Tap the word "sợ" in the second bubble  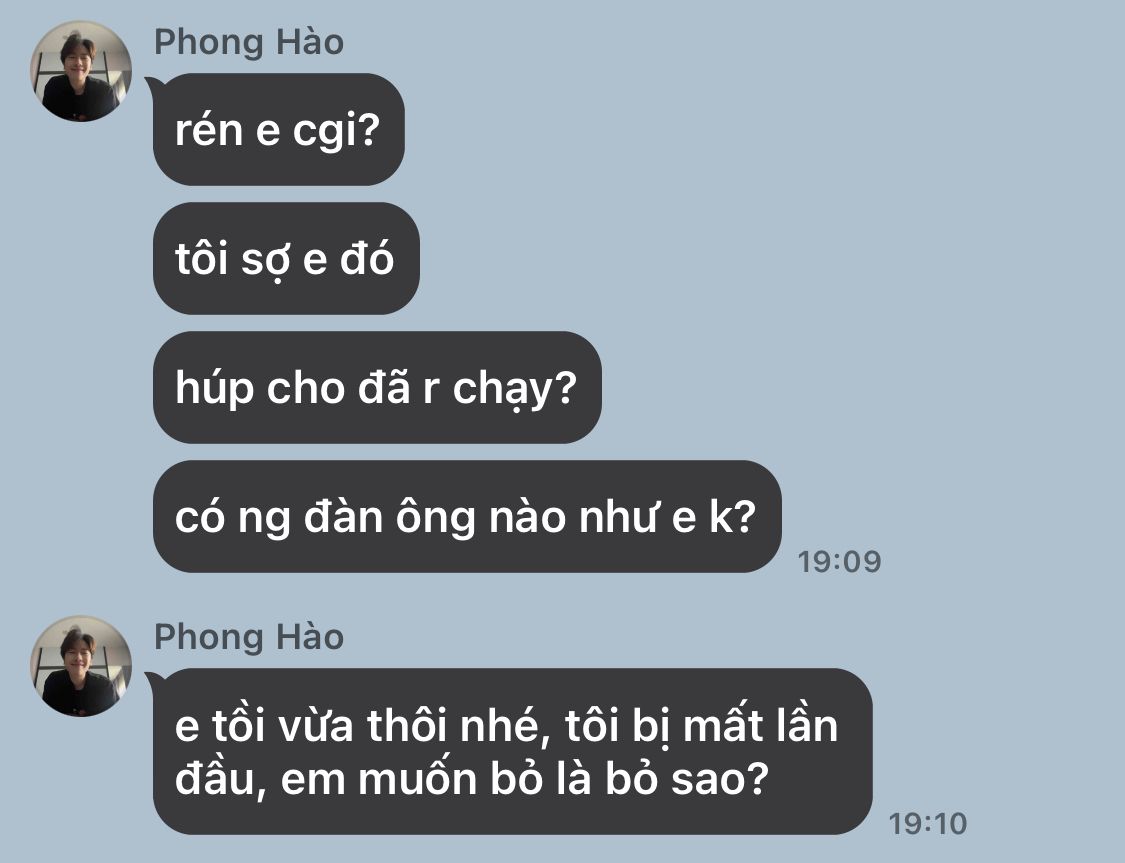pos(265,259)
